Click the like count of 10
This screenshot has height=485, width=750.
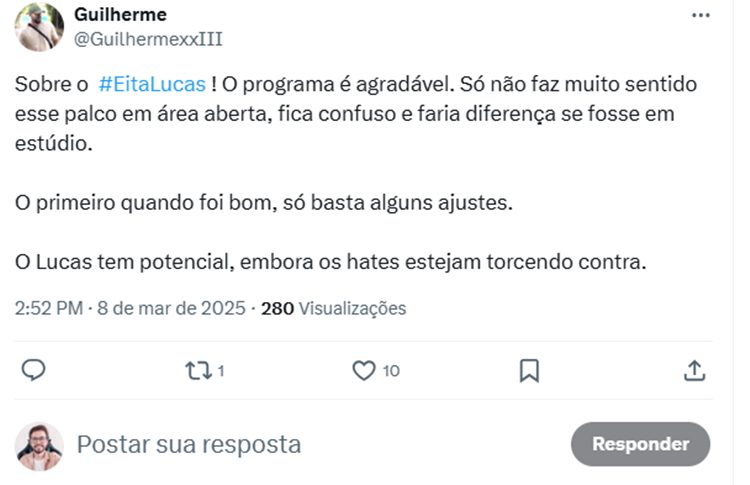(x=391, y=371)
